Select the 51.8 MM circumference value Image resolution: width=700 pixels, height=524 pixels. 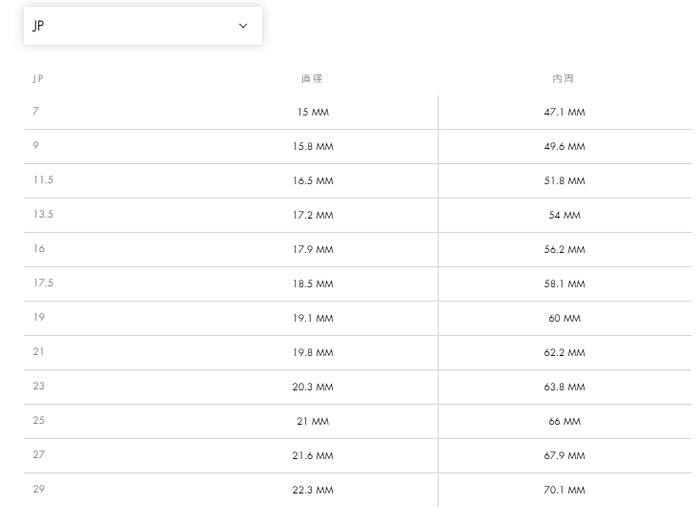[564, 181]
